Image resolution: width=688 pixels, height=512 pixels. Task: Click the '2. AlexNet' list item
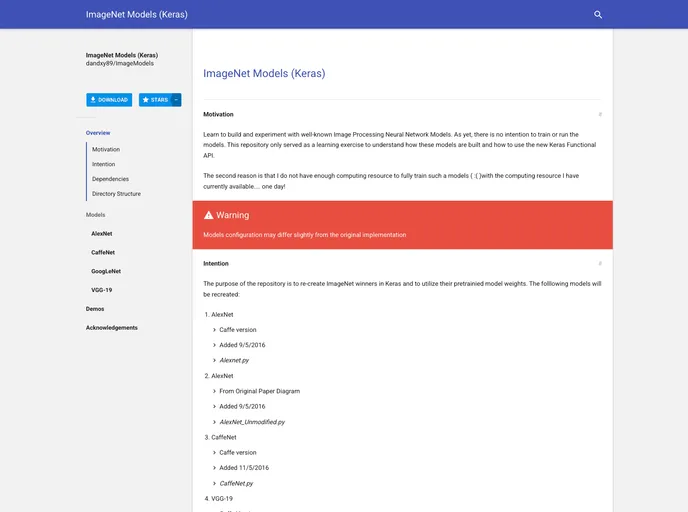pos(219,376)
